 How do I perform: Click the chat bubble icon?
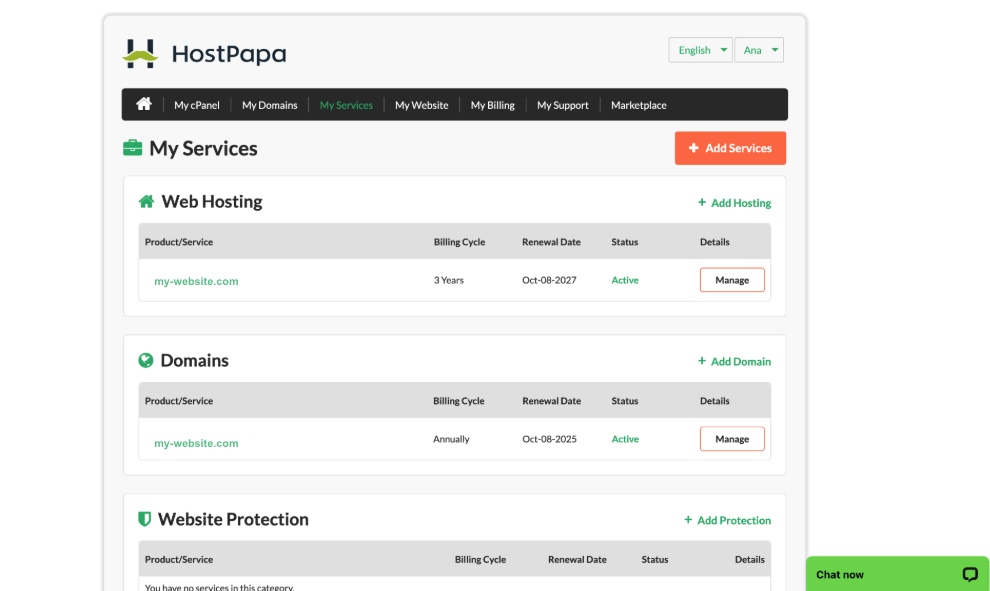[970, 574]
